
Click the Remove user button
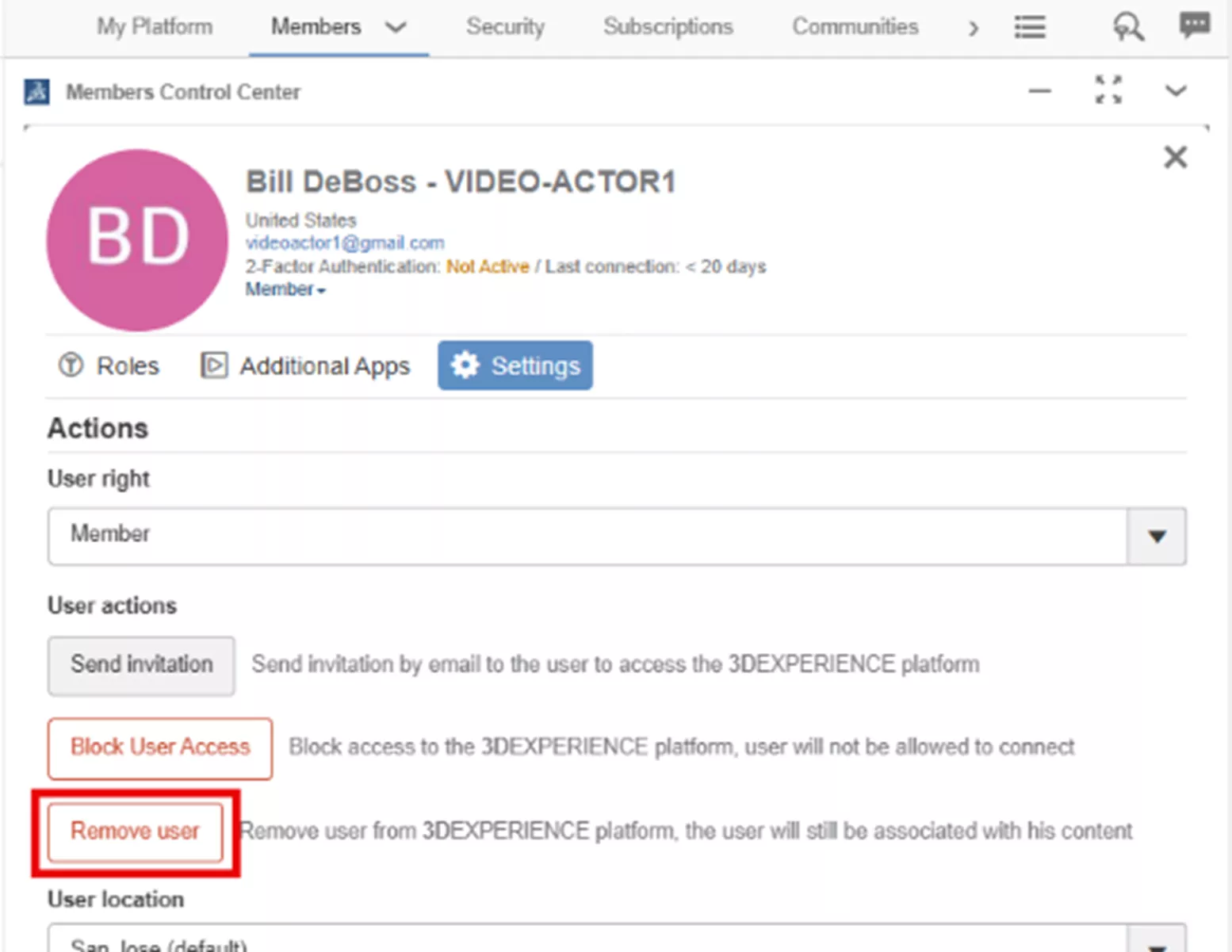click(136, 832)
